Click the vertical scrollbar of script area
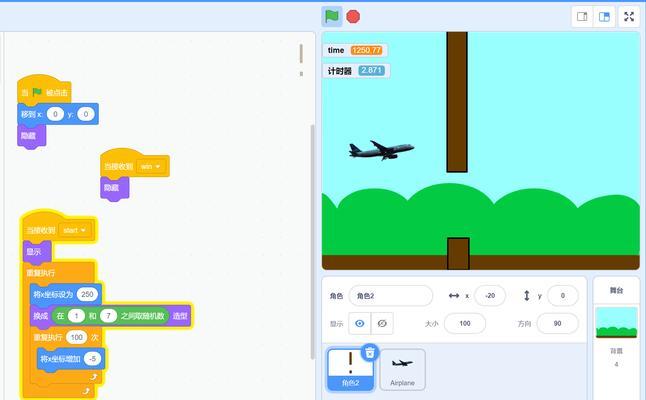This screenshot has width=646, height=400. point(312,241)
